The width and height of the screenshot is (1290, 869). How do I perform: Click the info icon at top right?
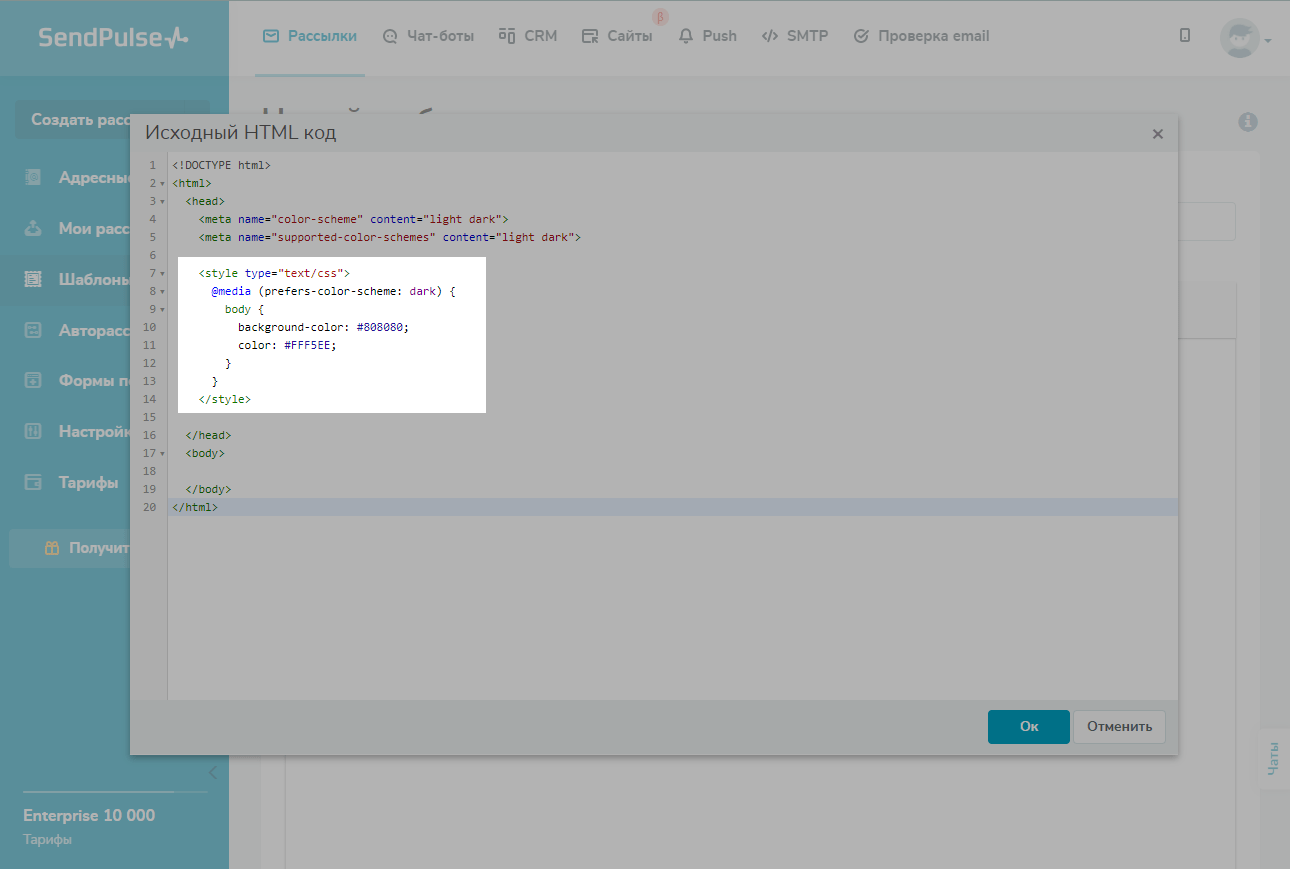tap(1247, 122)
